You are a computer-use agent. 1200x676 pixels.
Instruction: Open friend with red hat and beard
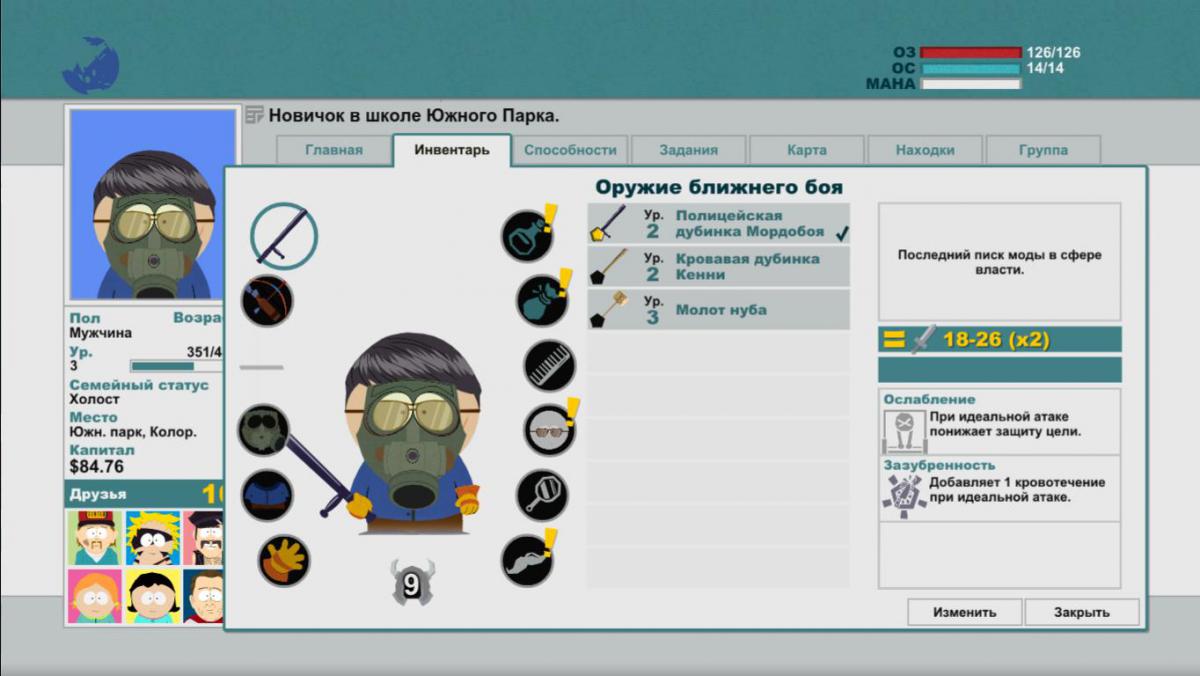click(x=94, y=538)
